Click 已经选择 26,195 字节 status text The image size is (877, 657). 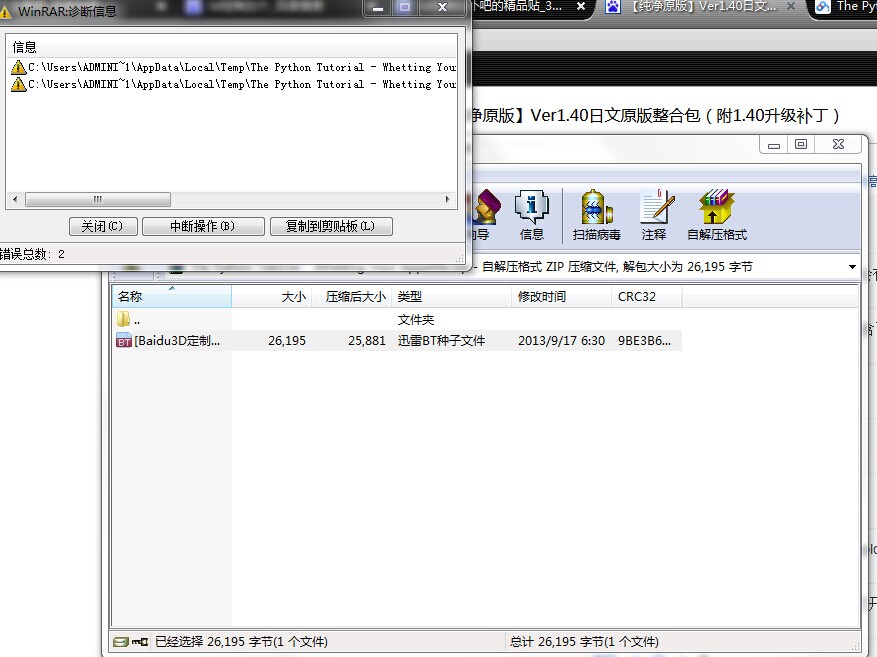[241, 642]
